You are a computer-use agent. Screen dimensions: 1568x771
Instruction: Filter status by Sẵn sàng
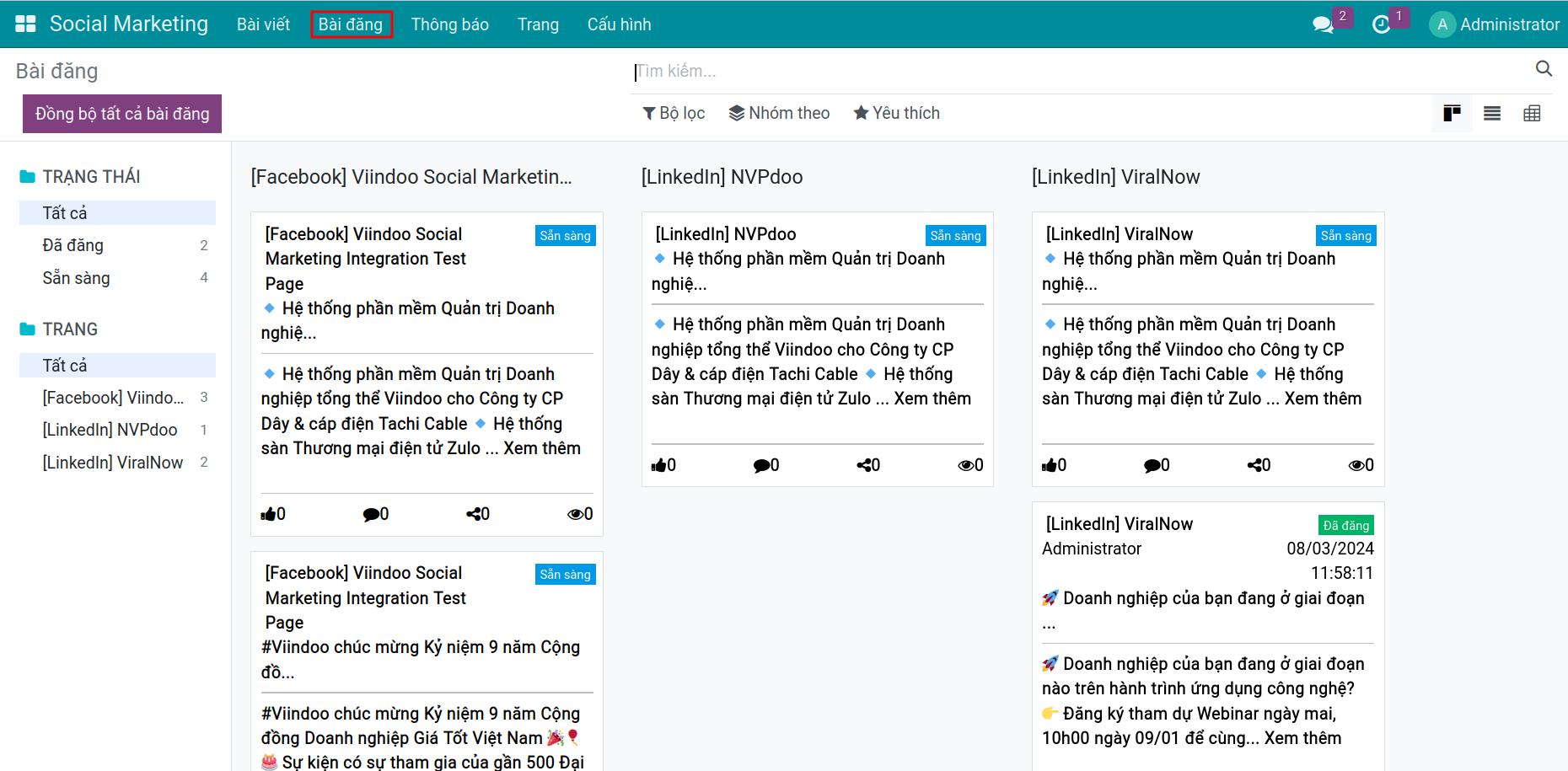coord(77,278)
